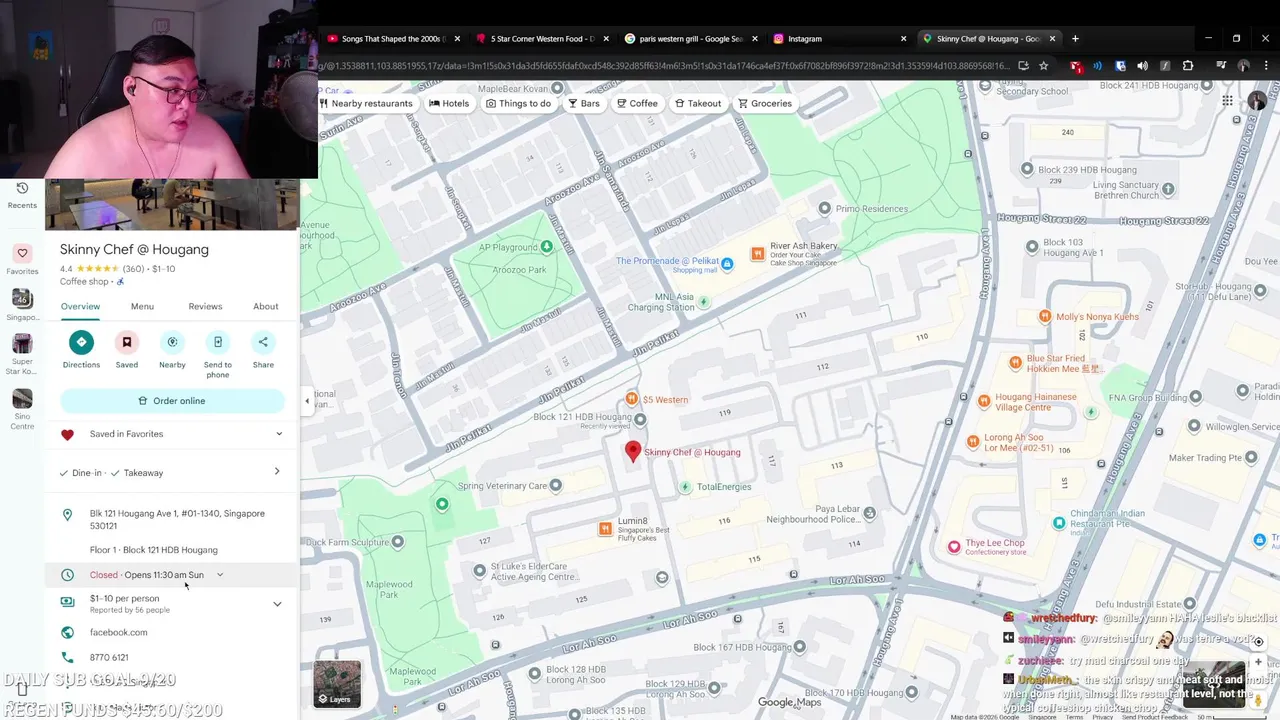This screenshot has width=1280, height=720.
Task: Open the Reviews tab
Action: pyautogui.click(x=205, y=306)
